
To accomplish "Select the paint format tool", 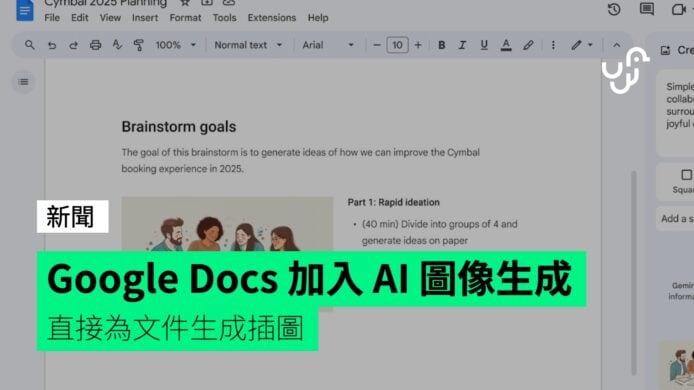I will [x=139, y=45].
